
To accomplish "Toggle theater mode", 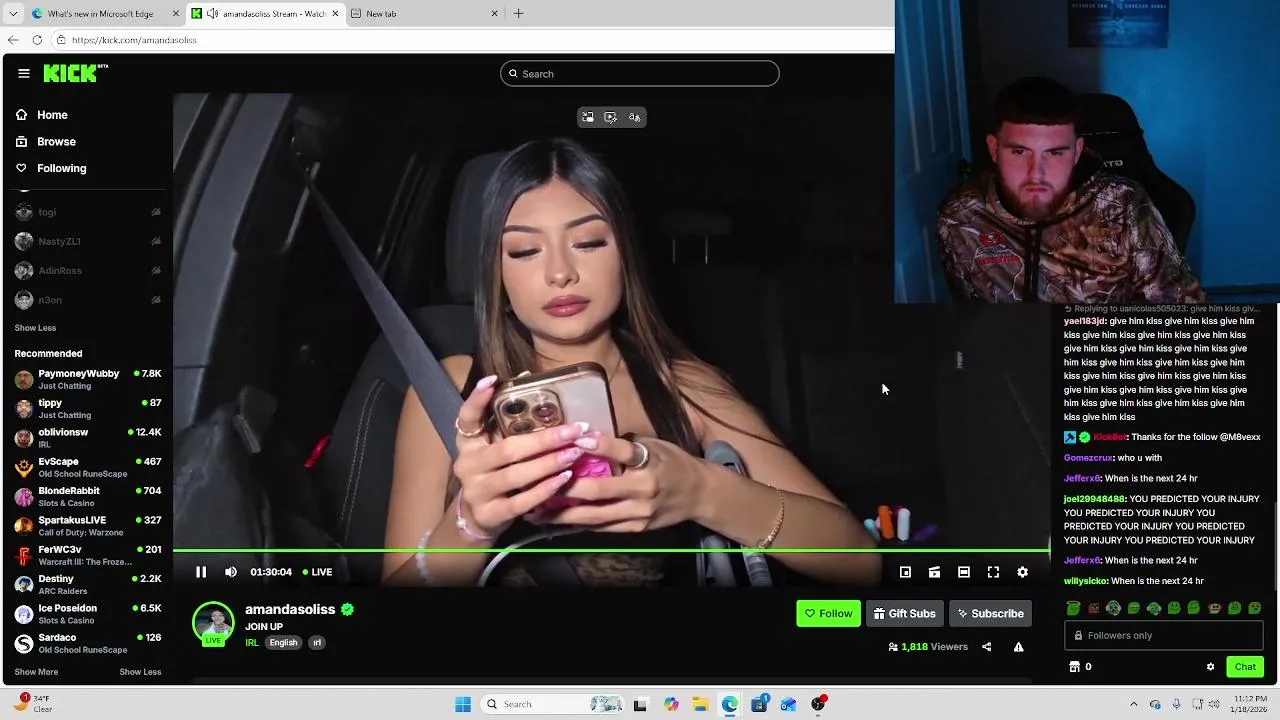I will point(964,572).
